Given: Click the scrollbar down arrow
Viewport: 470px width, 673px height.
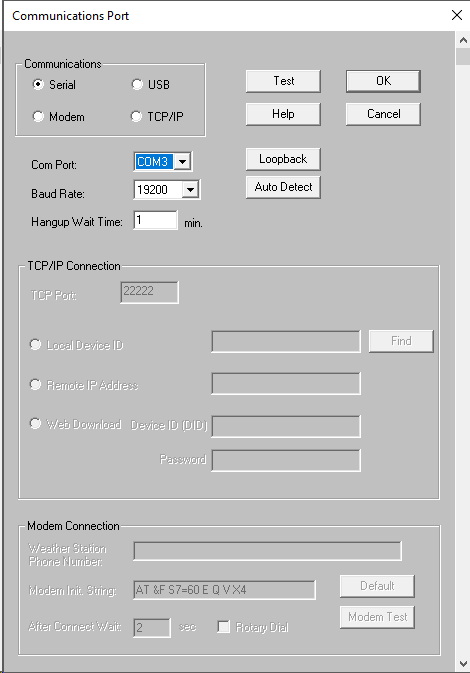Looking at the screenshot, I should (x=463, y=664).
